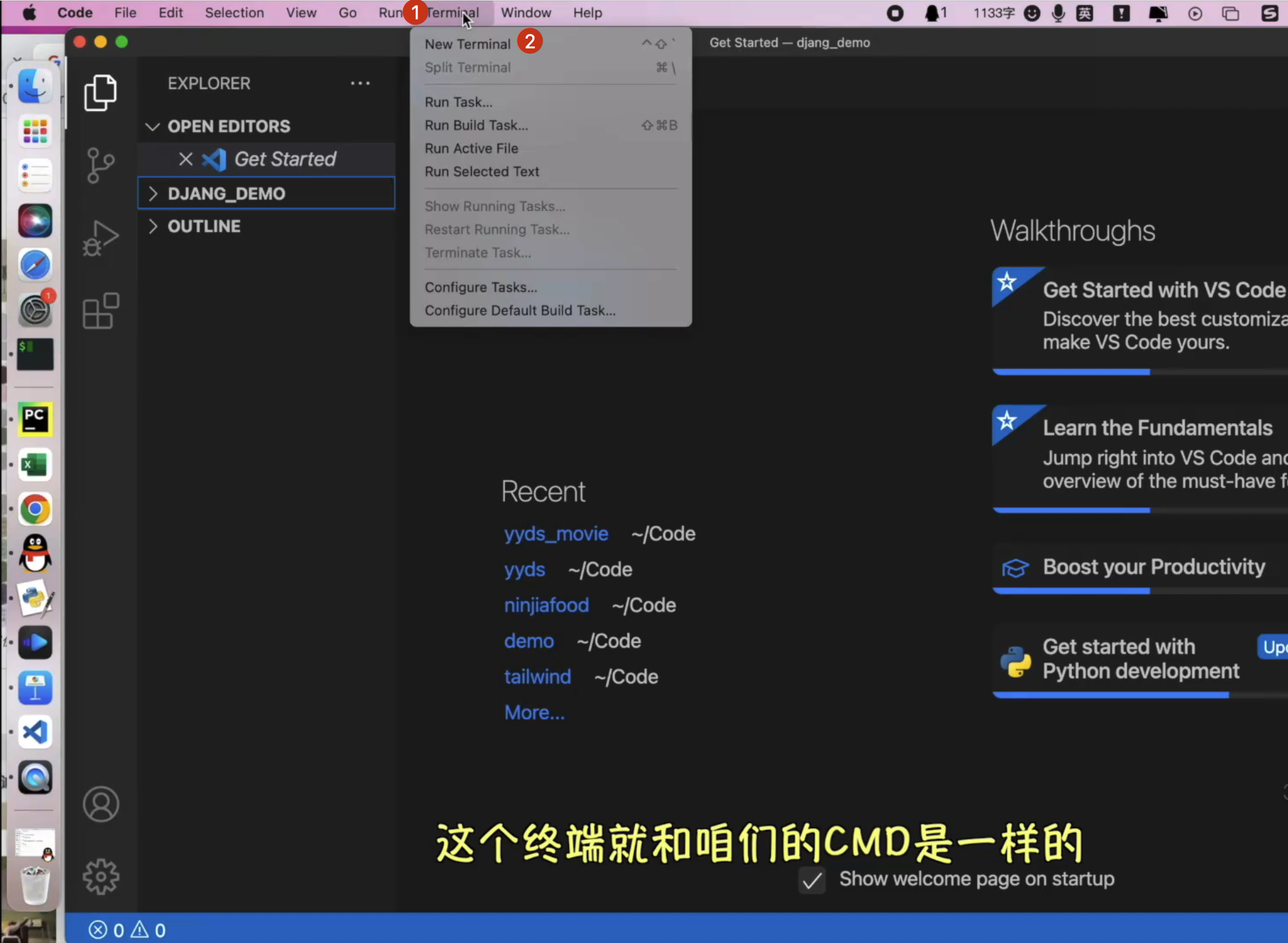The height and width of the screenshot is (943, 1288).
Task: Open the Selection menu
Action: (x=234, y=13)
